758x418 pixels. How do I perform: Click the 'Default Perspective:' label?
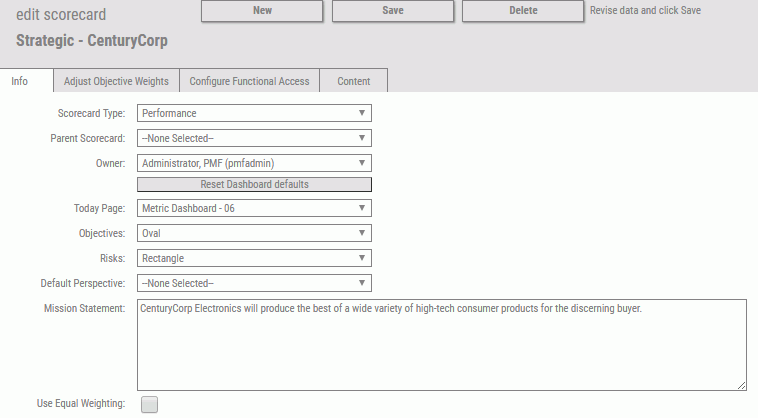coord(83,283)
